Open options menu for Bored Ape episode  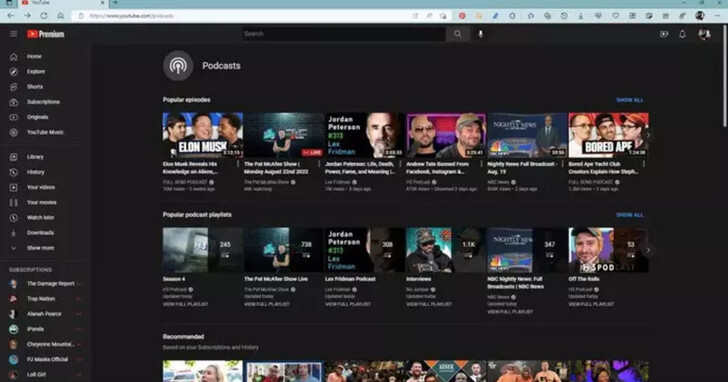click(644, 164)
